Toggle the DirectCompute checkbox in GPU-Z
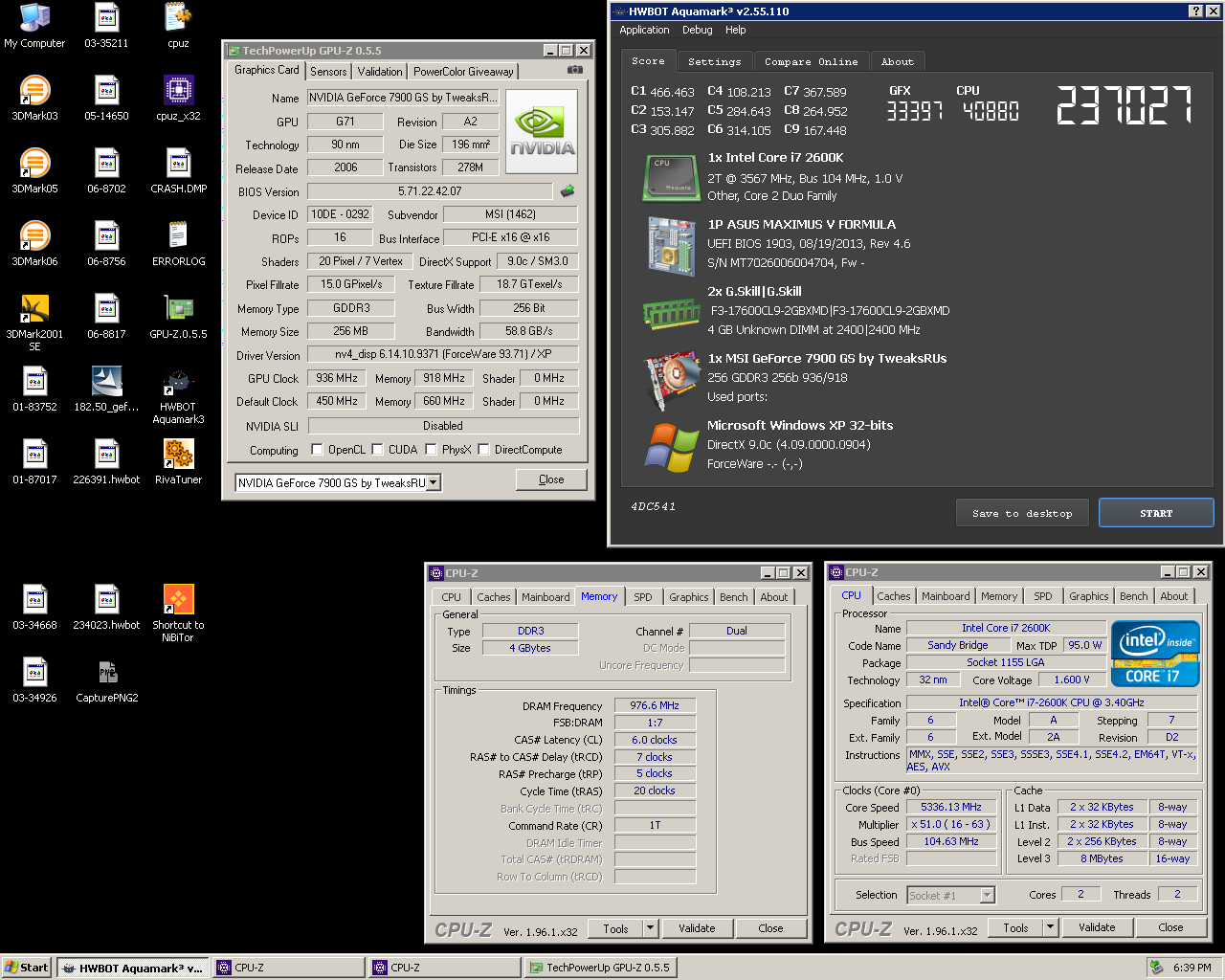Screen dimensions: 1225x980 [483, 449]
